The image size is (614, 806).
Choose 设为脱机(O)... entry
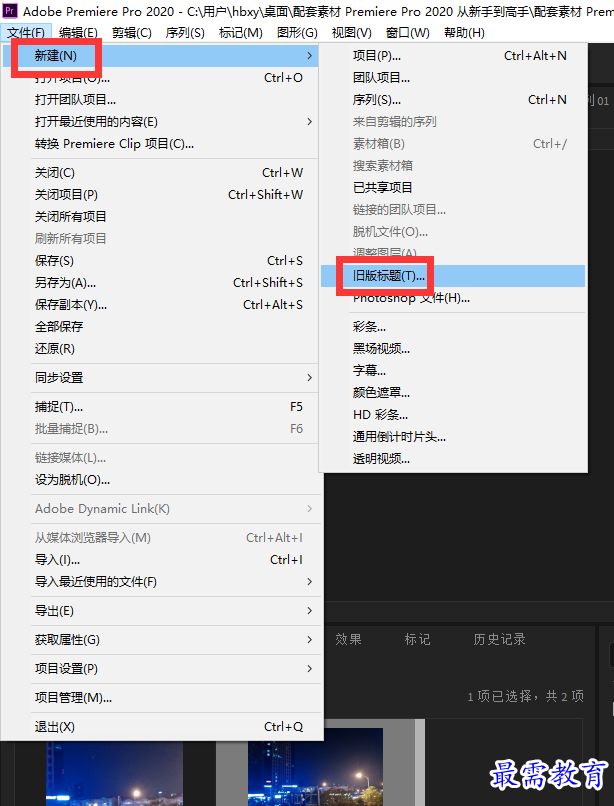(160, 480)
